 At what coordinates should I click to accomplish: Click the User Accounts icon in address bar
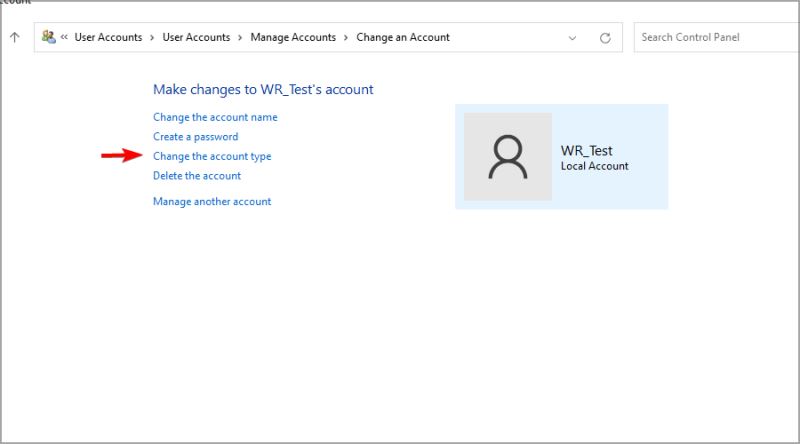pos(48,37)
